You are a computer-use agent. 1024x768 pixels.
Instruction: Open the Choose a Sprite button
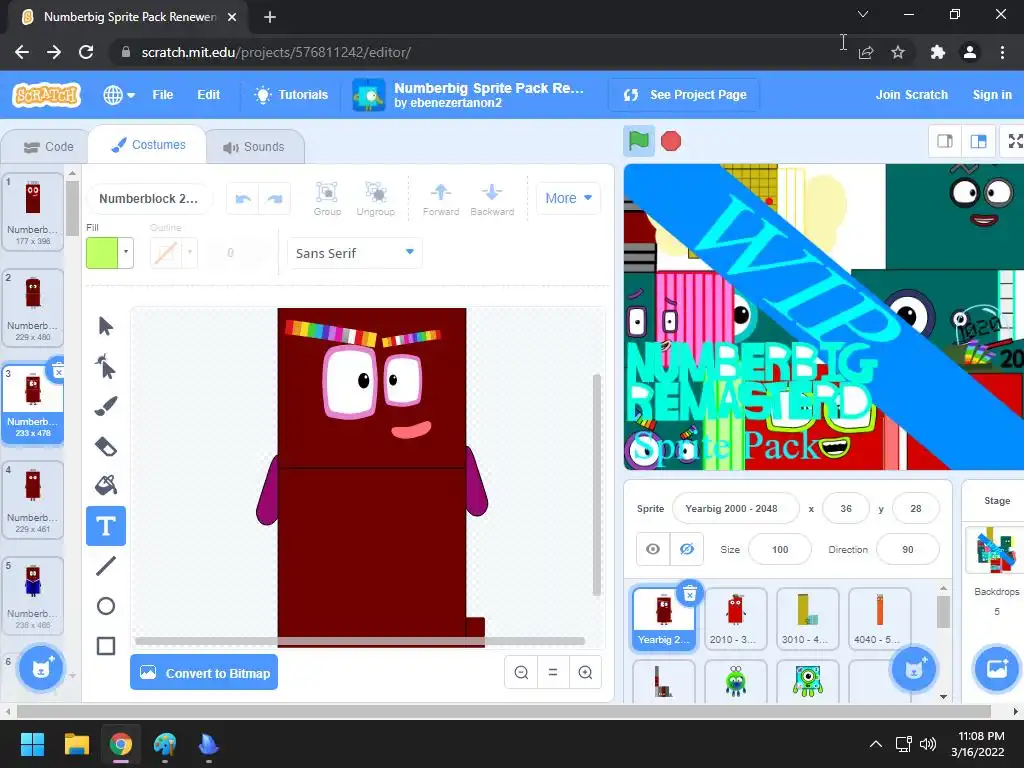click(914, 668)
